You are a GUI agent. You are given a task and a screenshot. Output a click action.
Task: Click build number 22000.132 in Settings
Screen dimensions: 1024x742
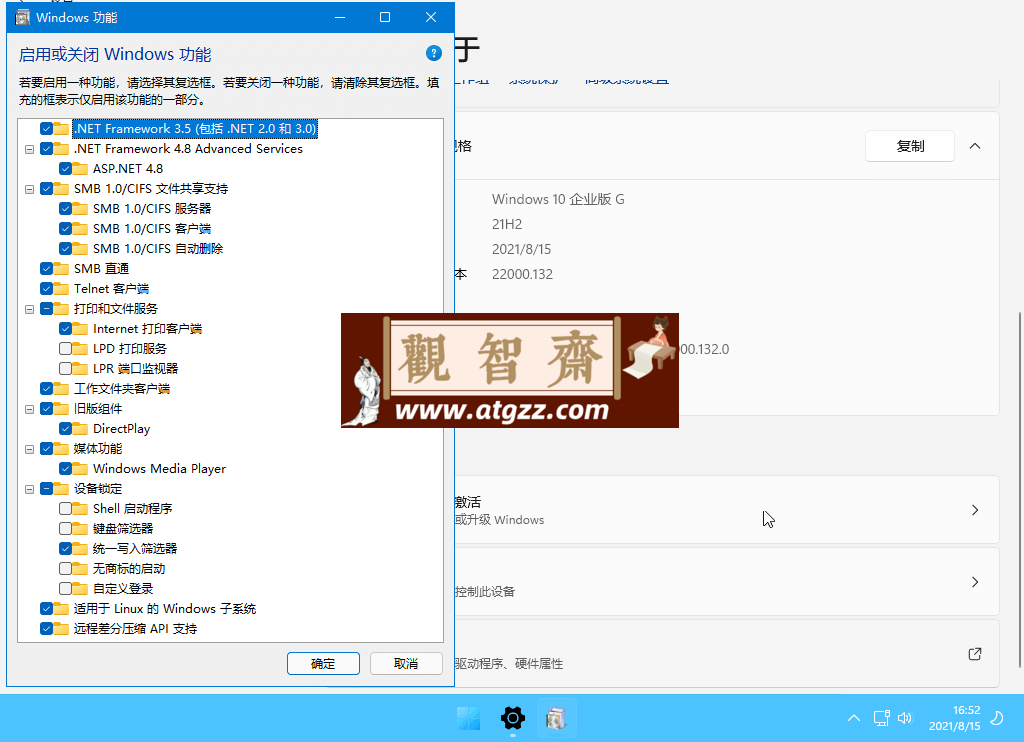tap(522, 274)
